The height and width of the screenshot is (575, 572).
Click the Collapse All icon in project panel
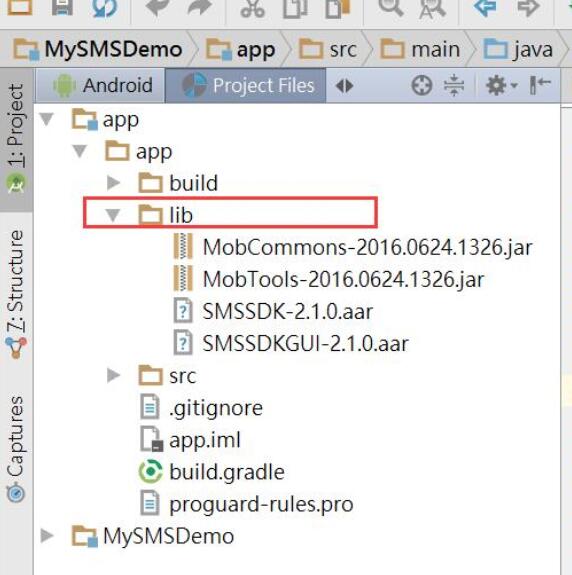pyautogui.click(x=454, y=85)
